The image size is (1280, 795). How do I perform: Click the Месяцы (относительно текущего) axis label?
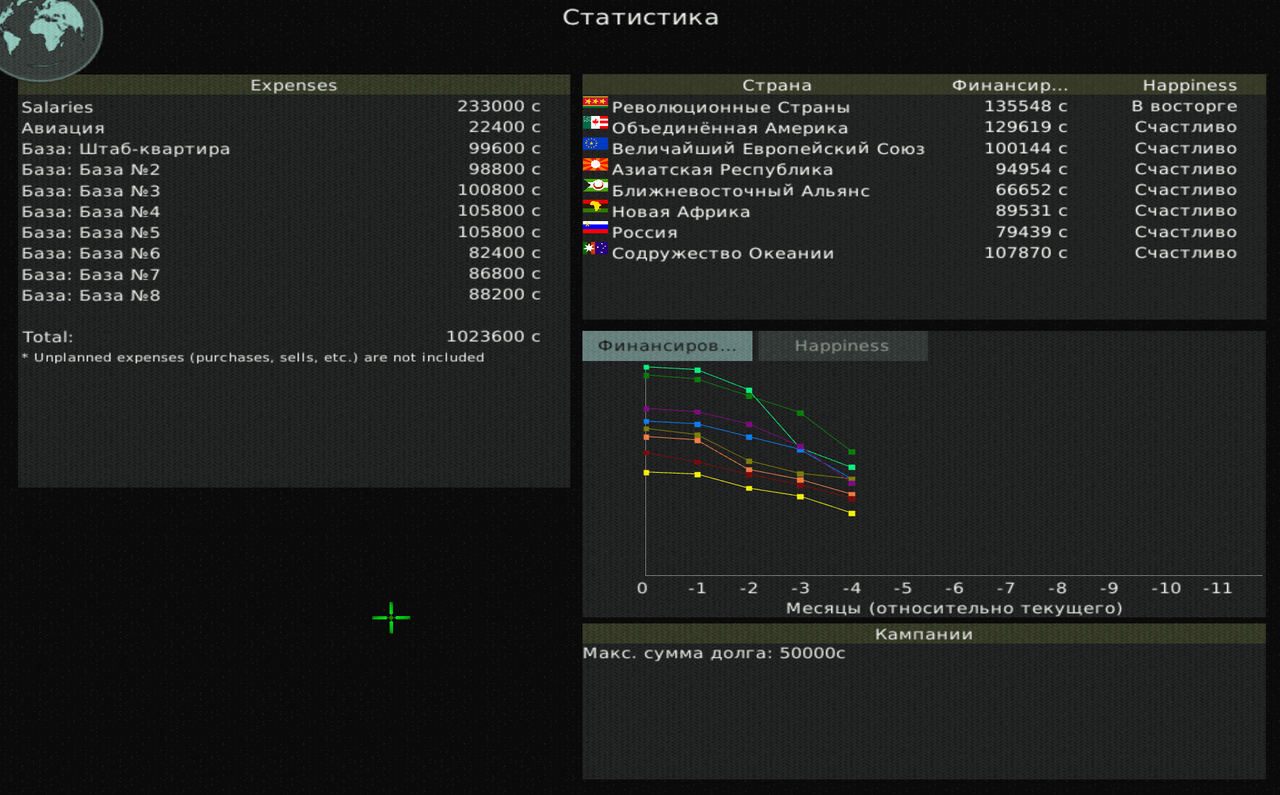pyautogui.click(x=954, y=608)
